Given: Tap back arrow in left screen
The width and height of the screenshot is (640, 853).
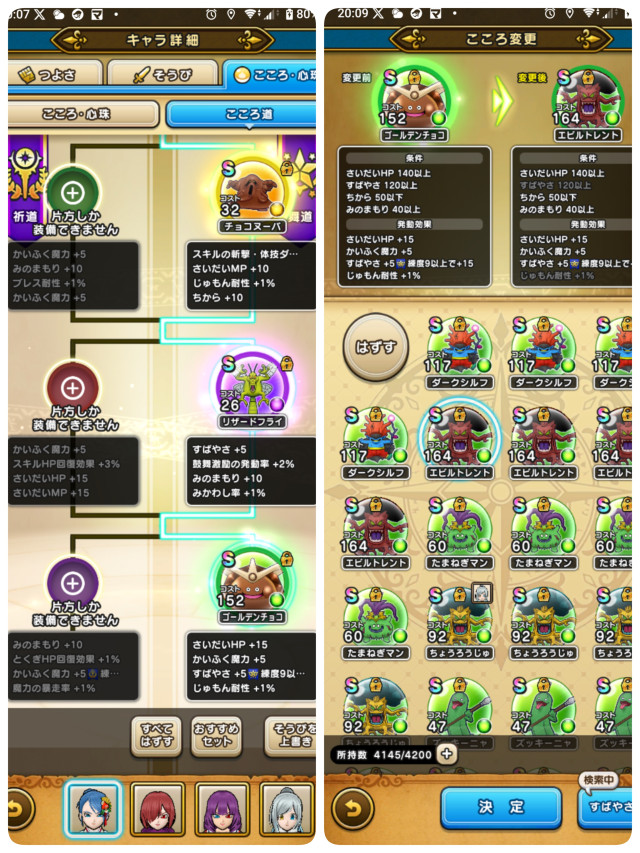Looking at the screenshot, I should (19, 809).
